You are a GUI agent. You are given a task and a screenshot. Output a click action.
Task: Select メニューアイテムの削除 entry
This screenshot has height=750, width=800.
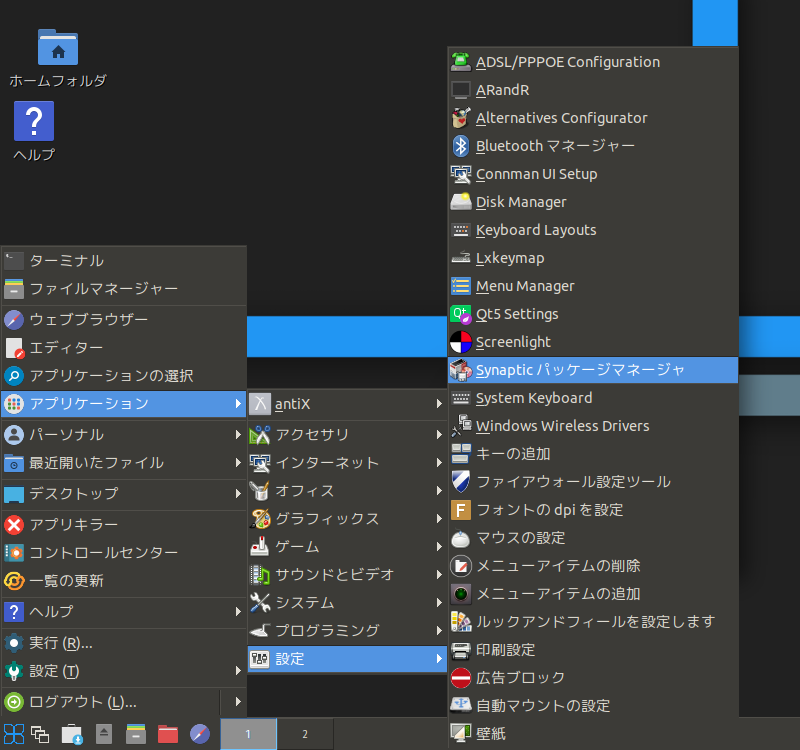point(593,566)
